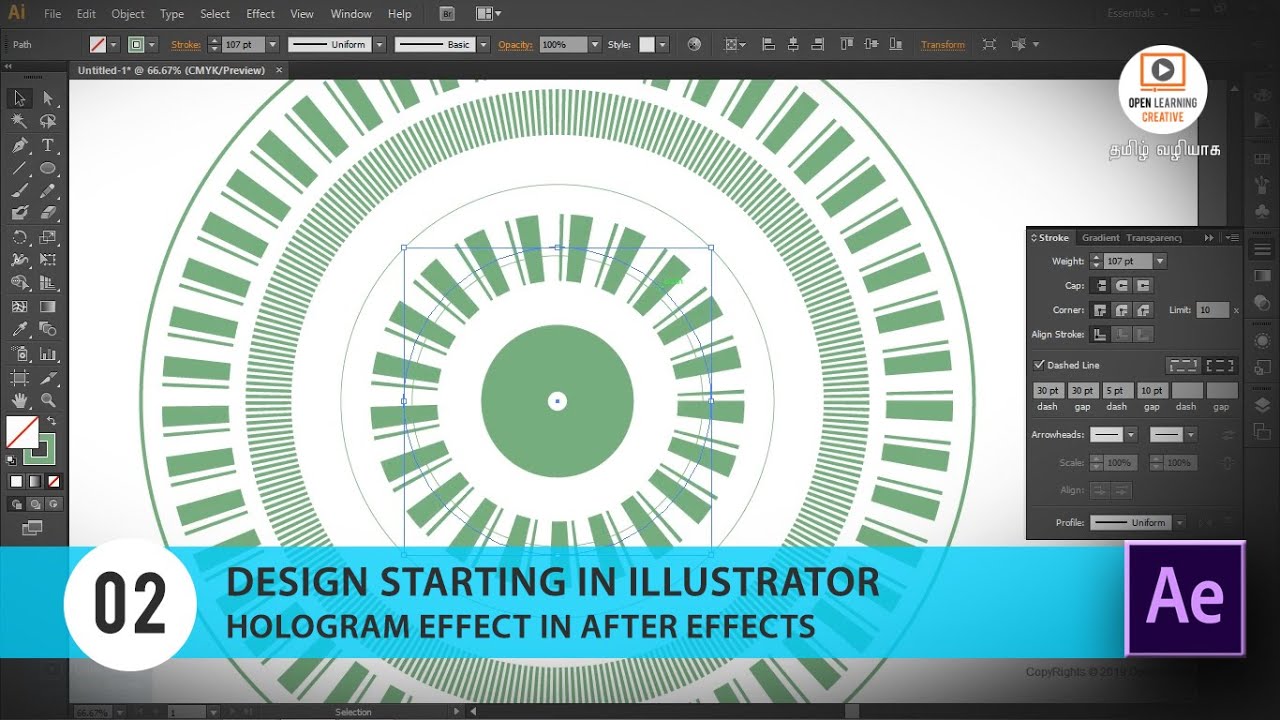Screen dimensions: 1280x720
Task: Select the Shape Builder tool
Action: pos(19,284)
